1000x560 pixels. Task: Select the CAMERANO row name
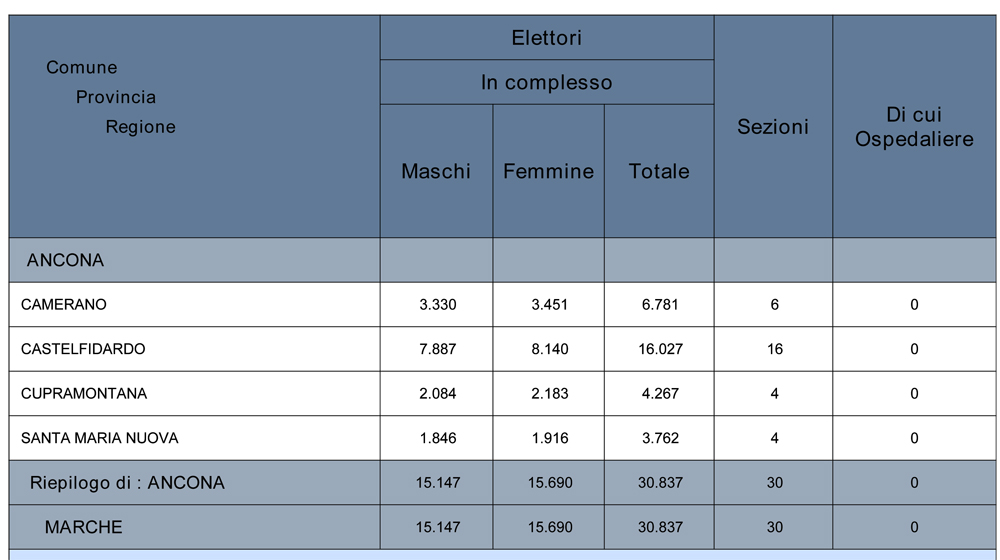tap(64, 305)
